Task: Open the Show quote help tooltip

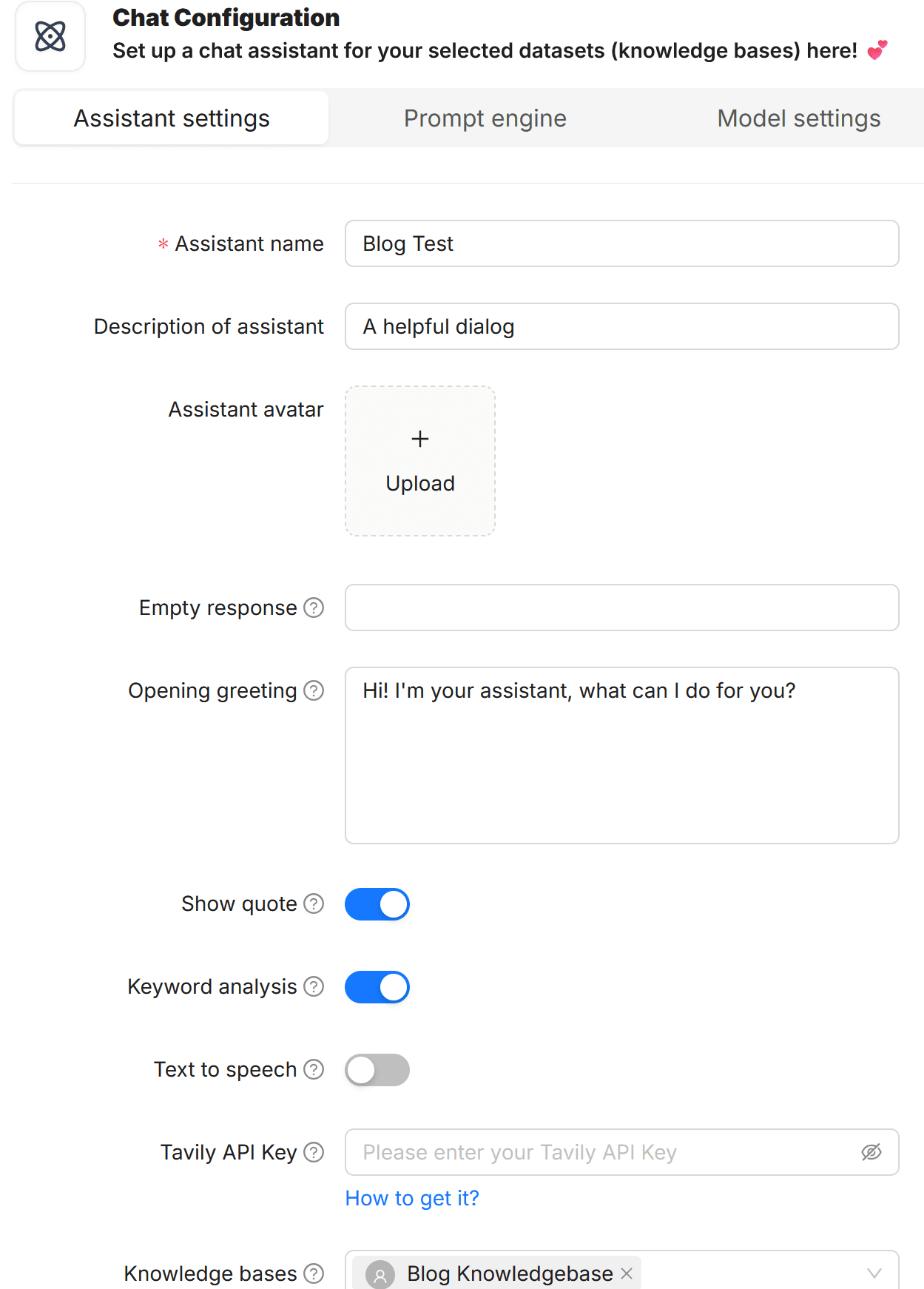Action: (314, 903)
